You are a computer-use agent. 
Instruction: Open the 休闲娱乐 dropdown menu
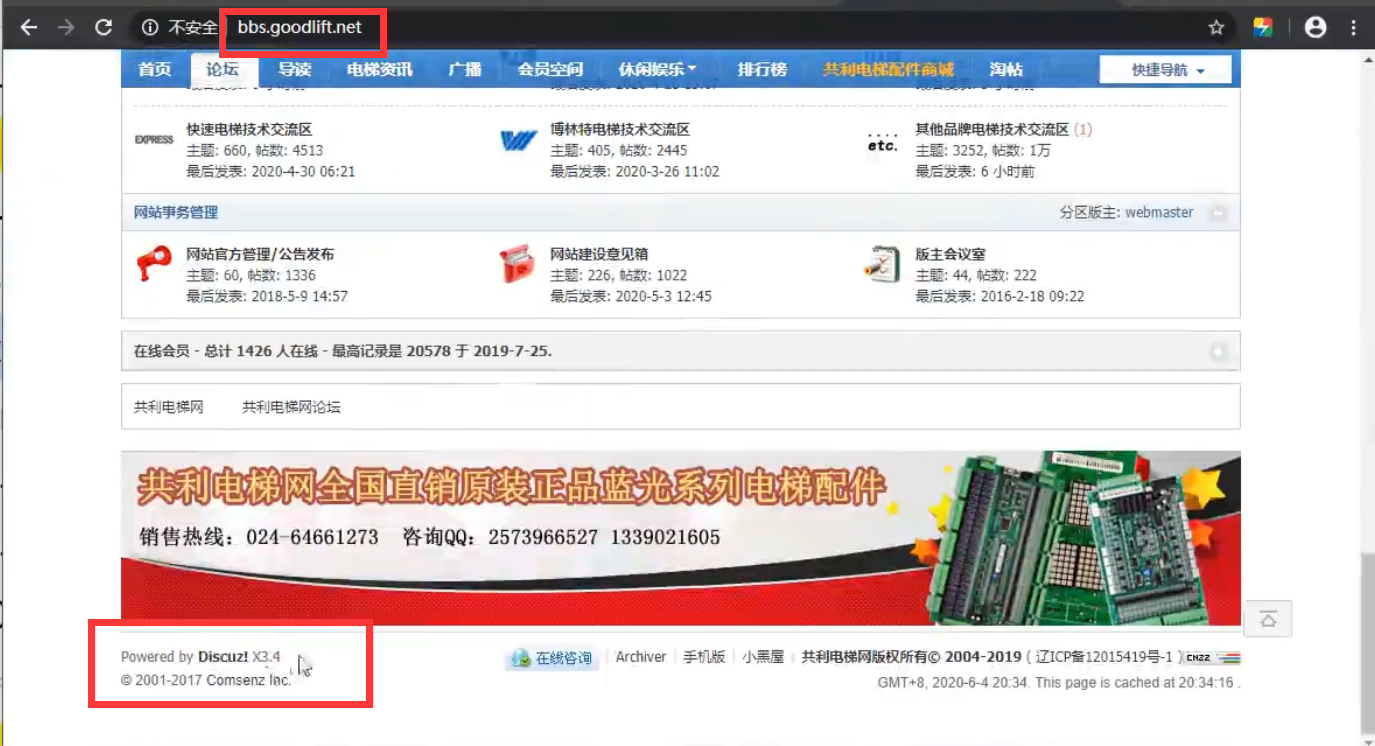pyautogui.click(x=657, y=70)
